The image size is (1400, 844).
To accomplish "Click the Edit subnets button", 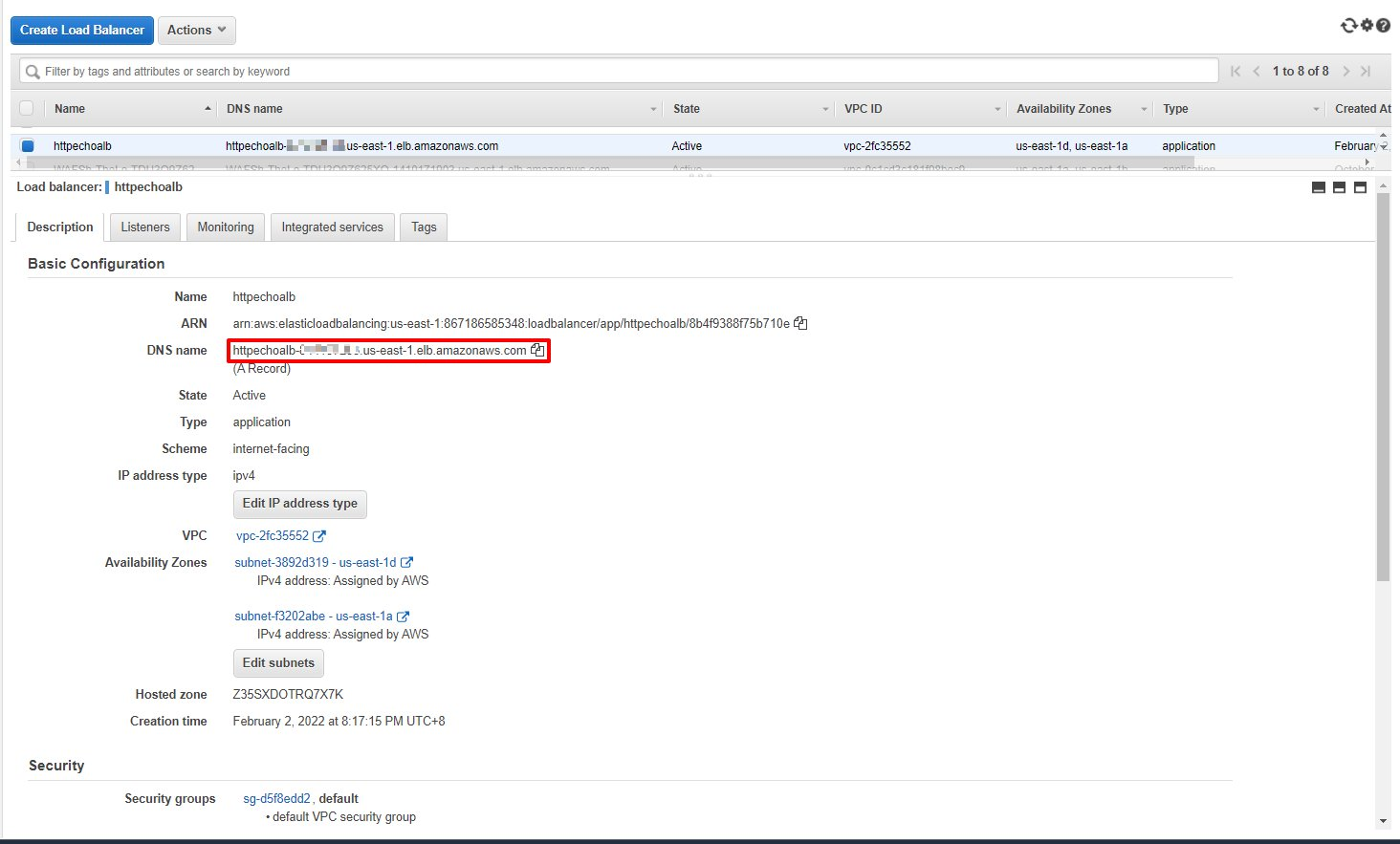I will pos(278,662).
